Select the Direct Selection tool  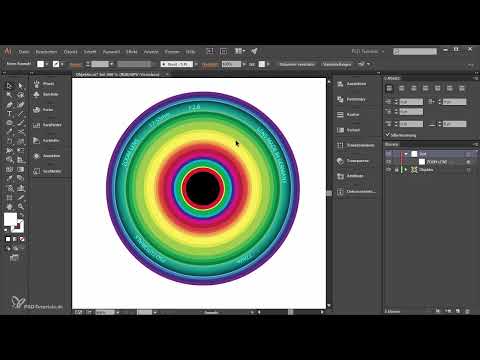pos(21,86)
